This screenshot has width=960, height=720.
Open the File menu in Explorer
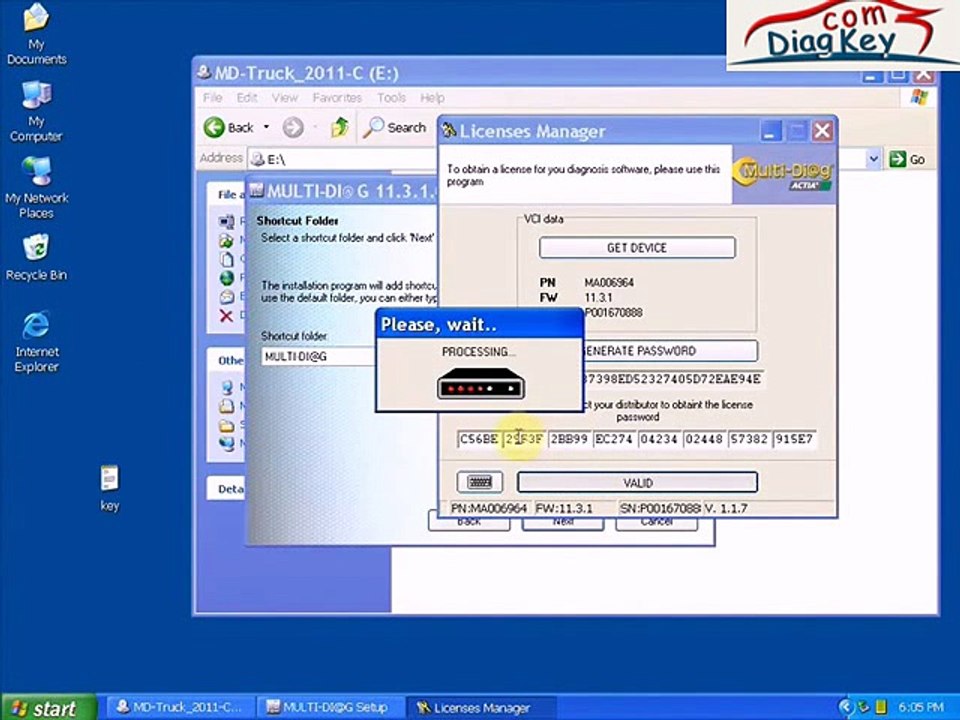coord(212,98)
